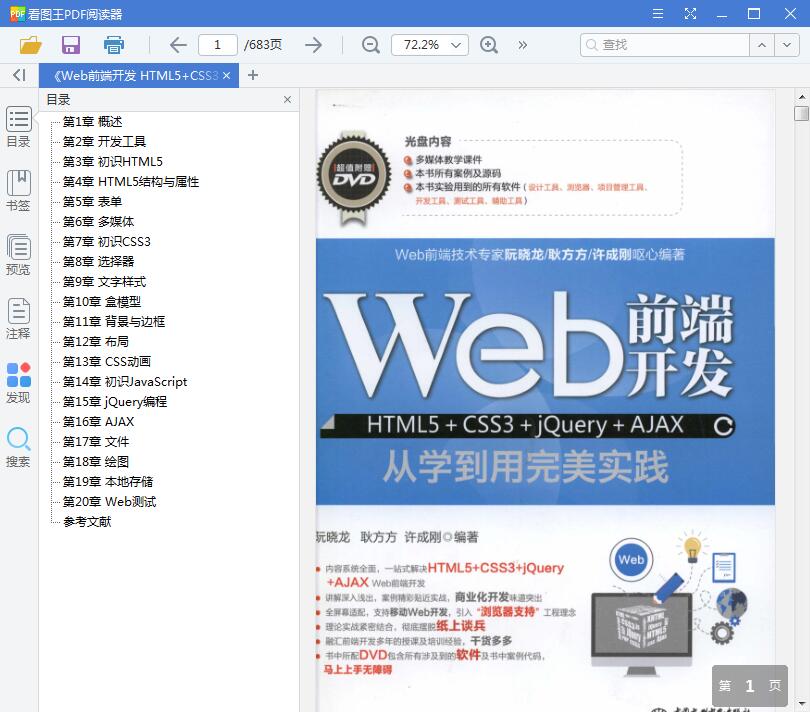This screenshot has width=810, height=712.
Task: Select the 搜索 search icon in sidebar
Action: [18, 441]
